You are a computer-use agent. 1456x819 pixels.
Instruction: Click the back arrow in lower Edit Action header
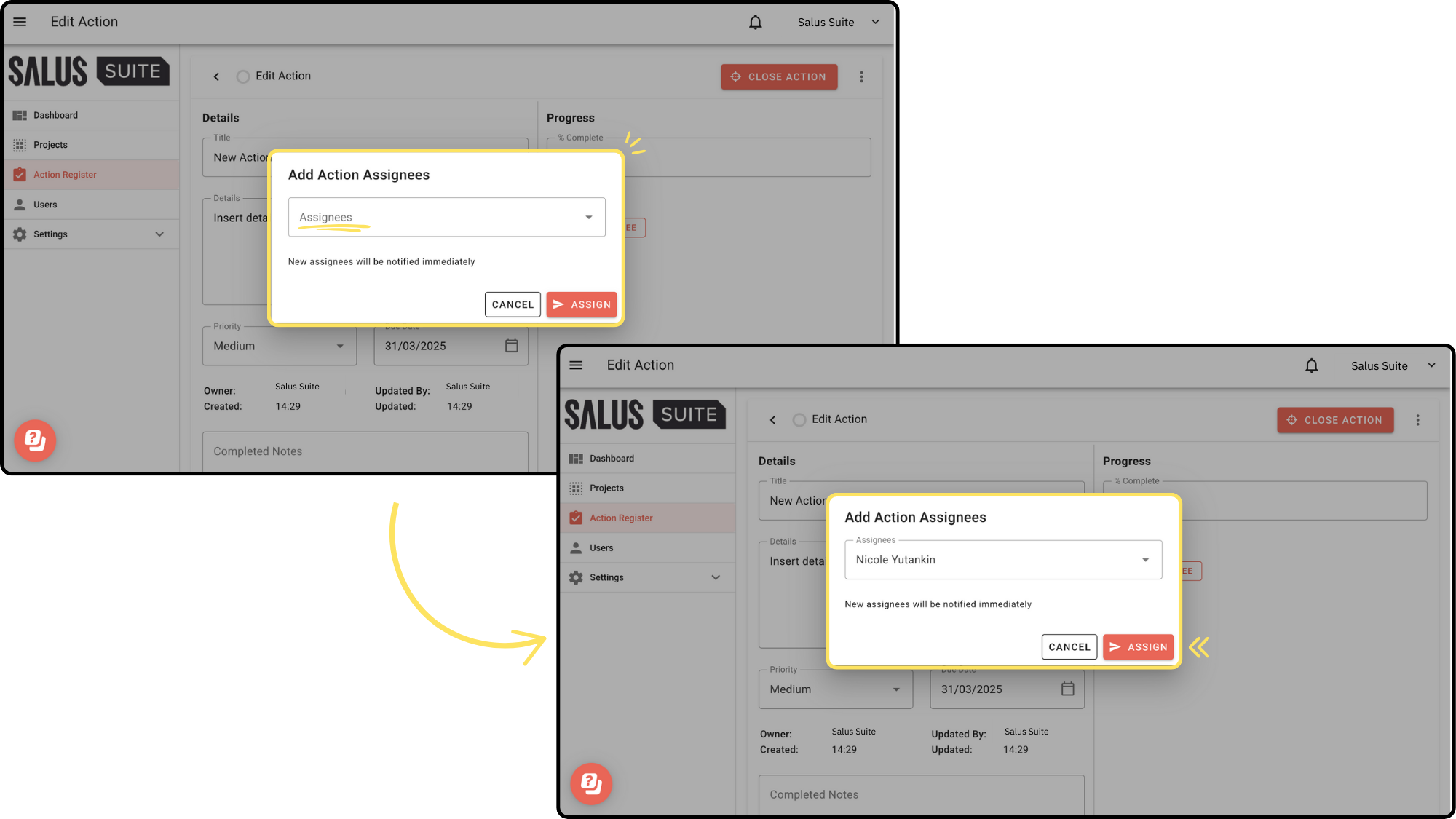[x=772, y=420]
